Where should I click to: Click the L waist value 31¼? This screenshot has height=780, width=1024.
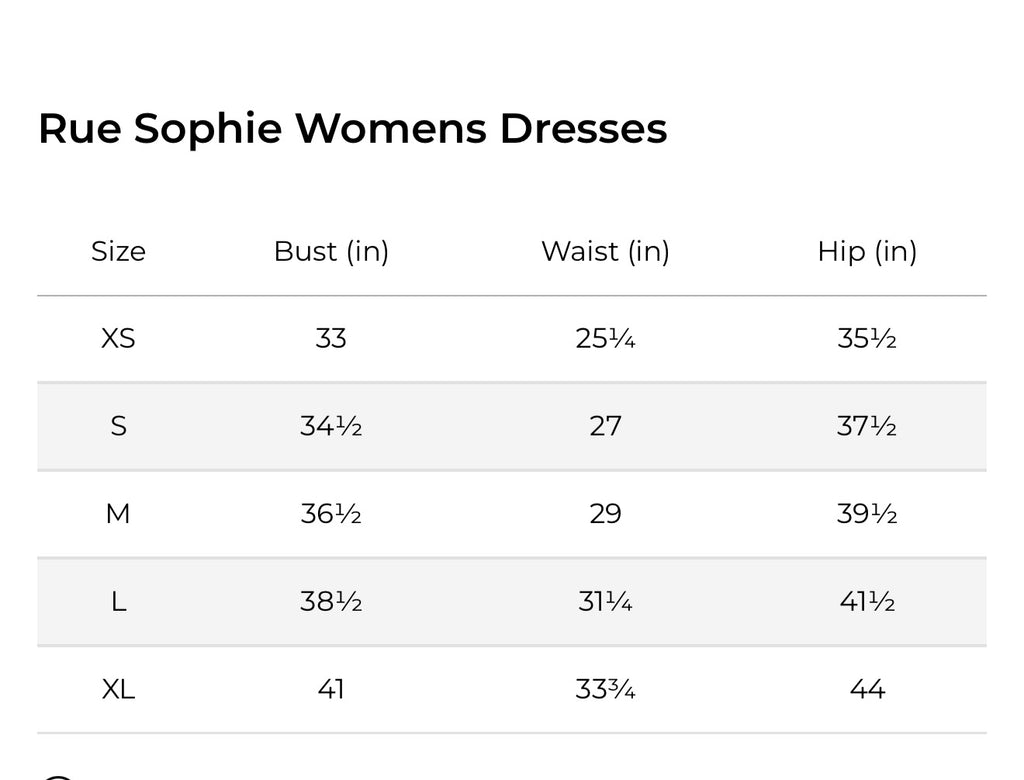(x=605, y=601)
